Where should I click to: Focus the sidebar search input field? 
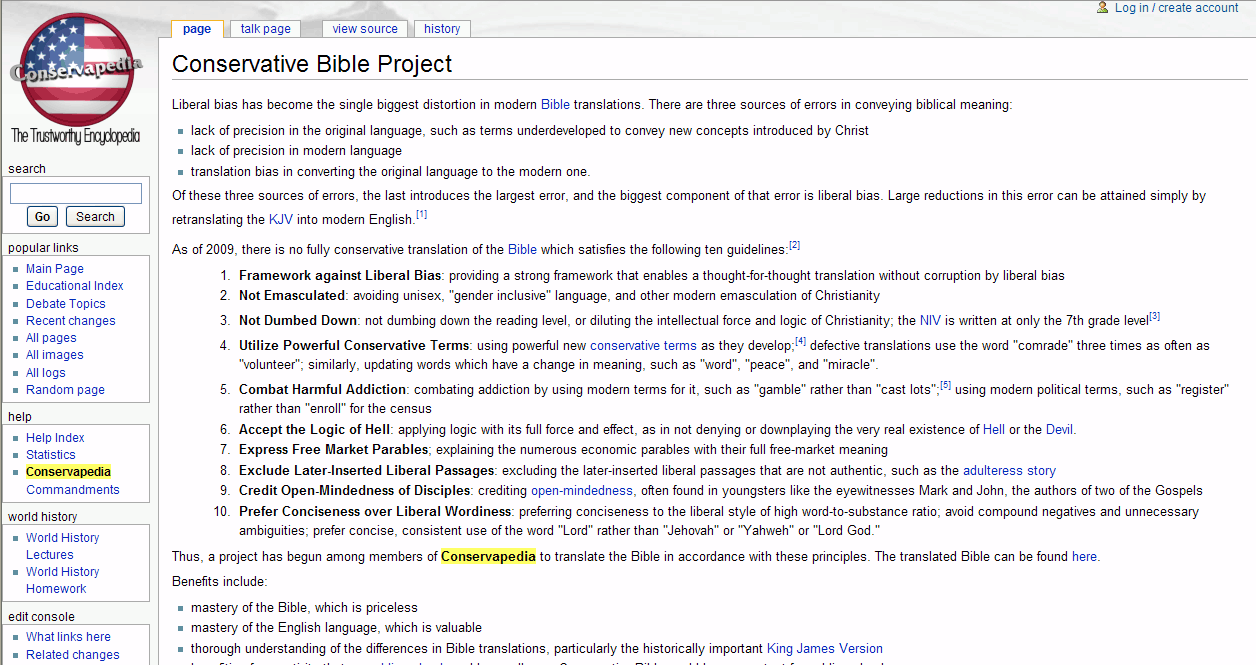click(76, 194)
